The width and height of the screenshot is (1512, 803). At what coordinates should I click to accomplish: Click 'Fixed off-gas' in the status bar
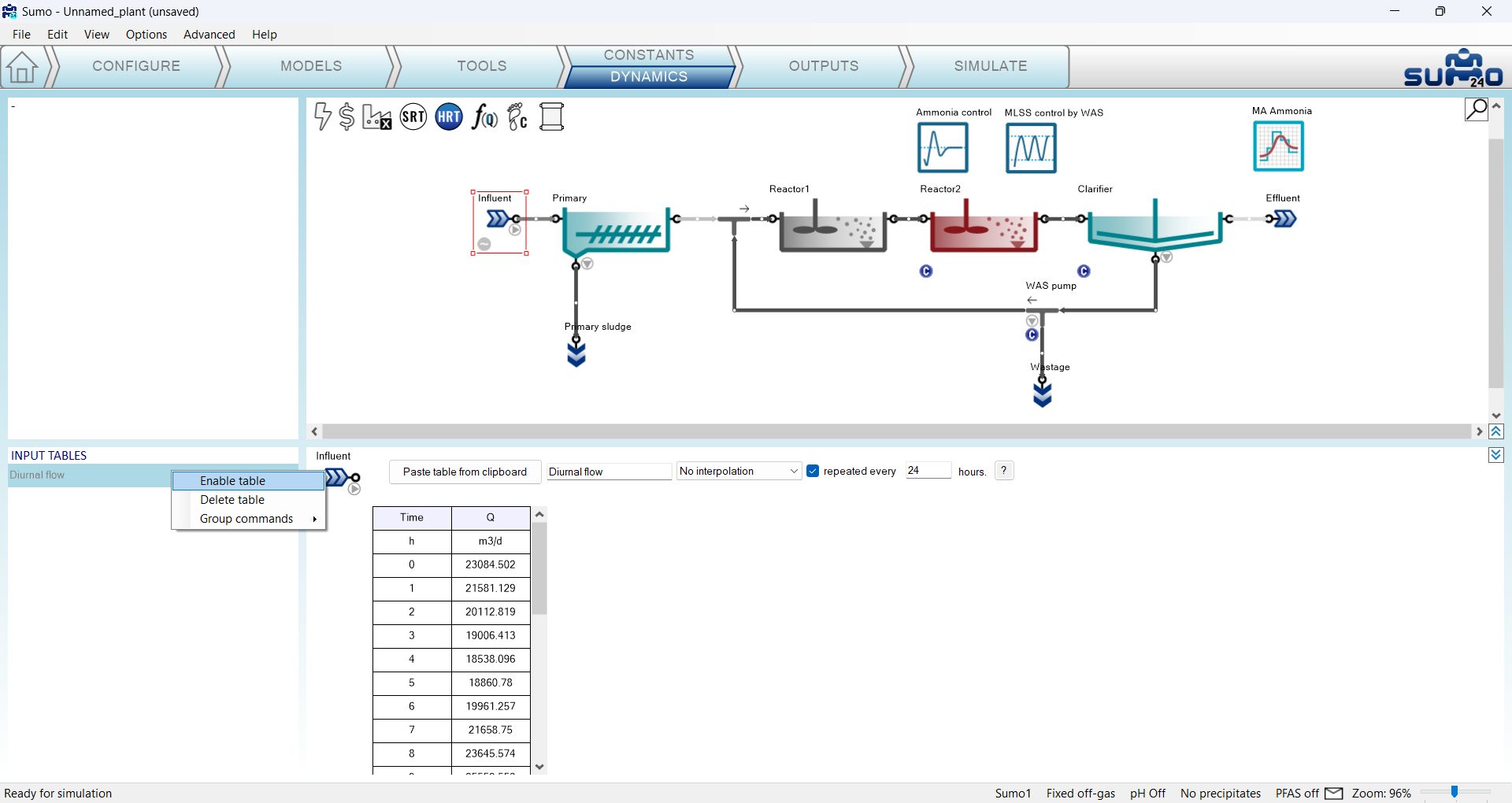point(1080,794)
